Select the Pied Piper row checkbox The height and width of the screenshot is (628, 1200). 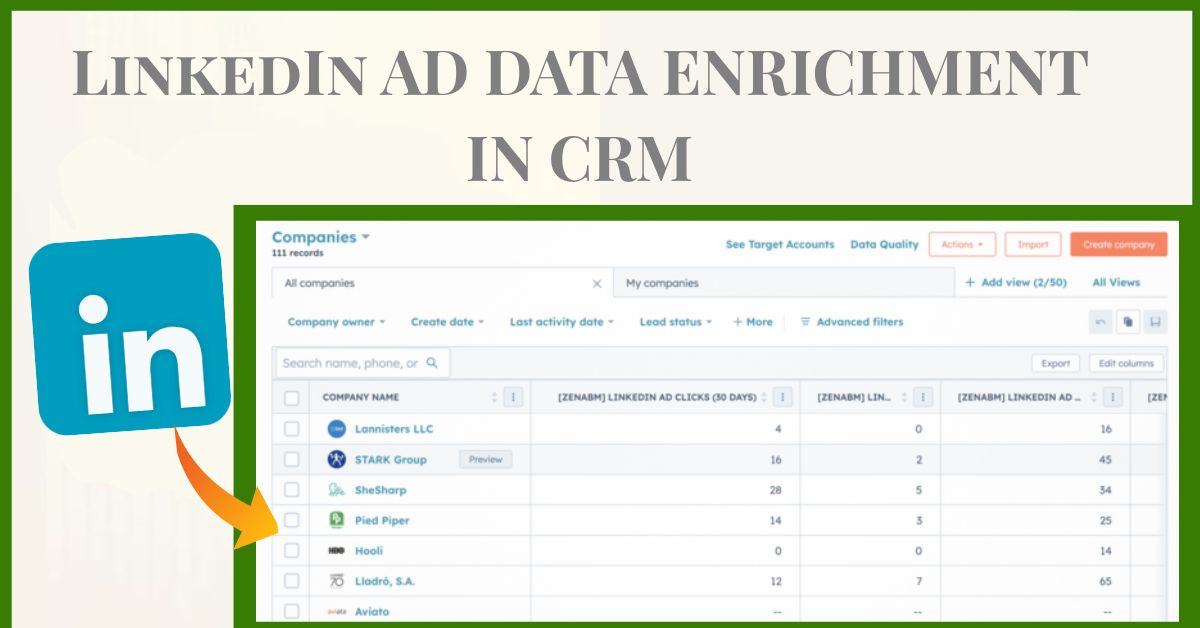tap(292, 520)
